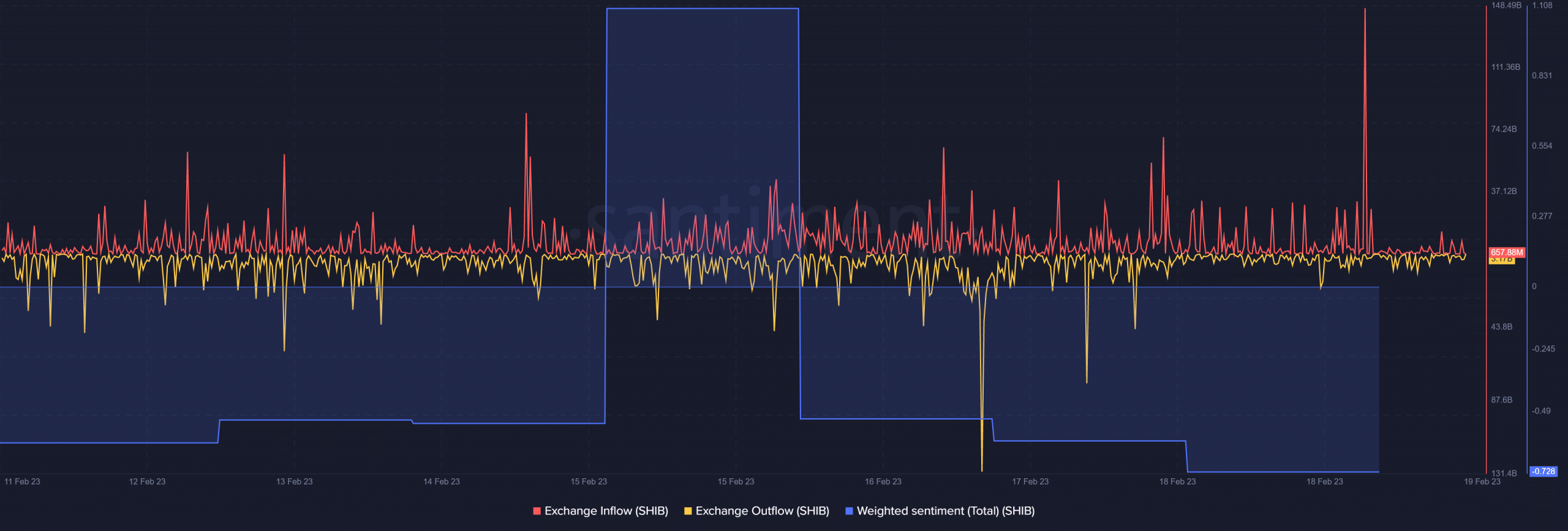This screenshot has height=531, width=1568.
Task: Toggle the Weighted sentiment (Total) (SHIB) legend label
Action: [x=946, y=511]
